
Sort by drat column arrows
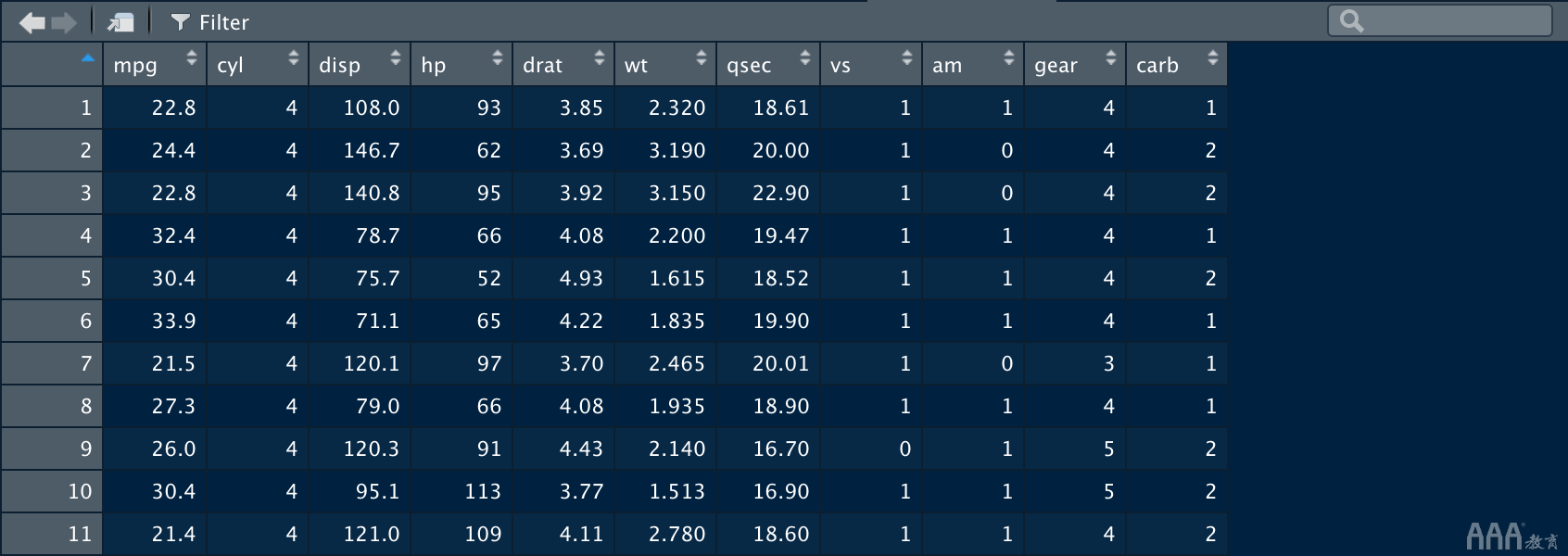click(600, 58)
